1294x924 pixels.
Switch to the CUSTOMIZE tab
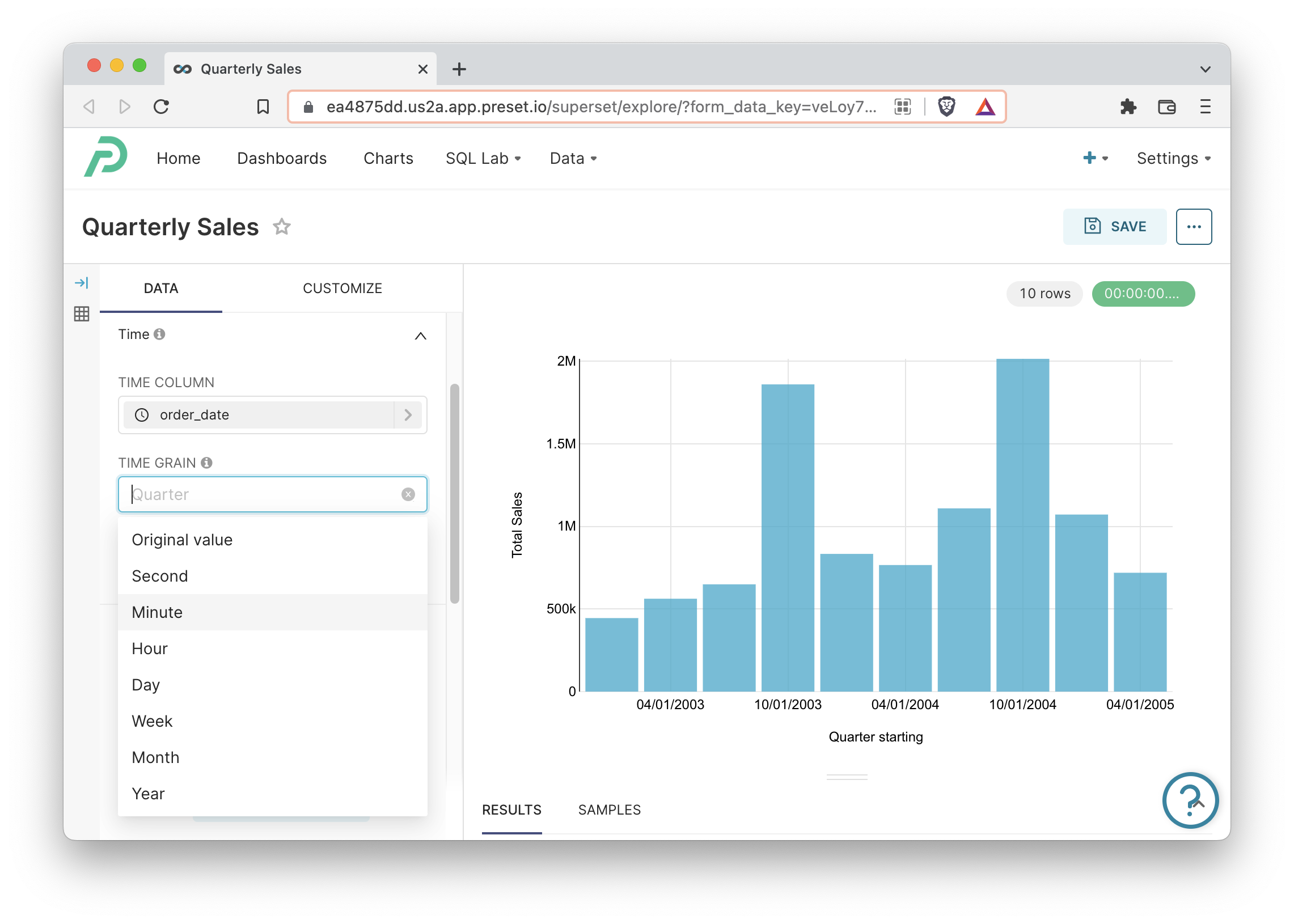(342, 289)
